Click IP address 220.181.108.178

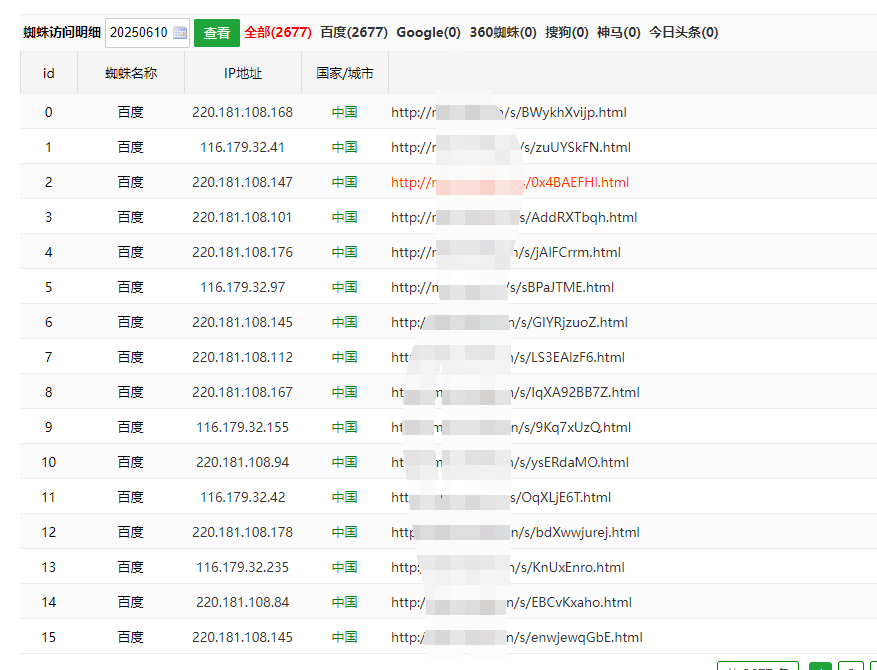point(242,532)
